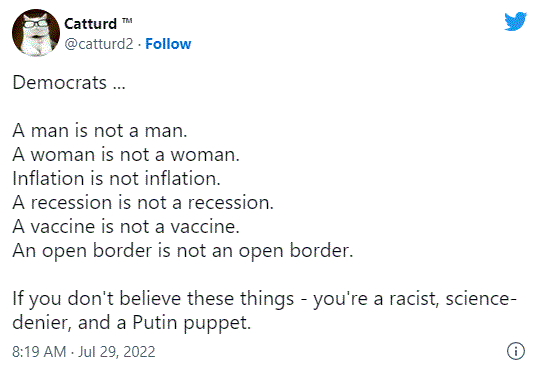Image resolution: width=541 pixels, height=366 pixels.
Task: Click the Jul 29, 2022 date
Action: pyautogui.click(x=117, y=352)
